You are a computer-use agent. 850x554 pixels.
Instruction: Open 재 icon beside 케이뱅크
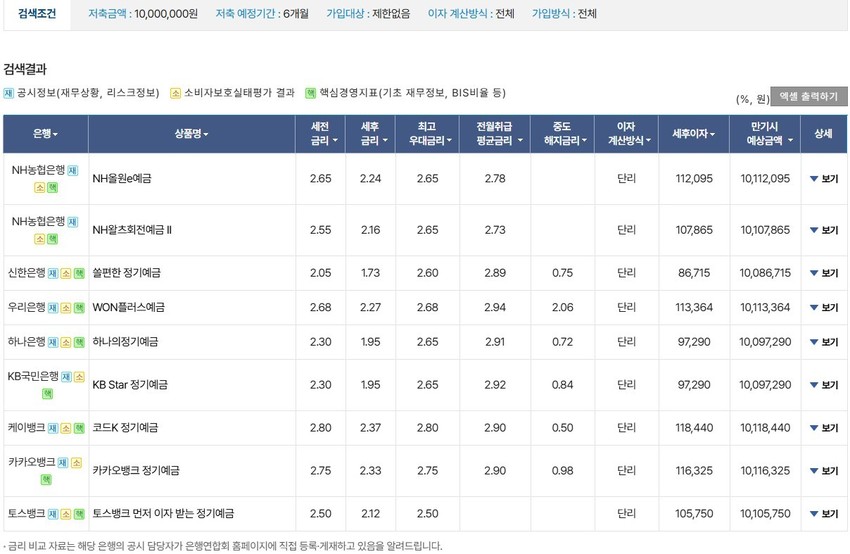53,428
